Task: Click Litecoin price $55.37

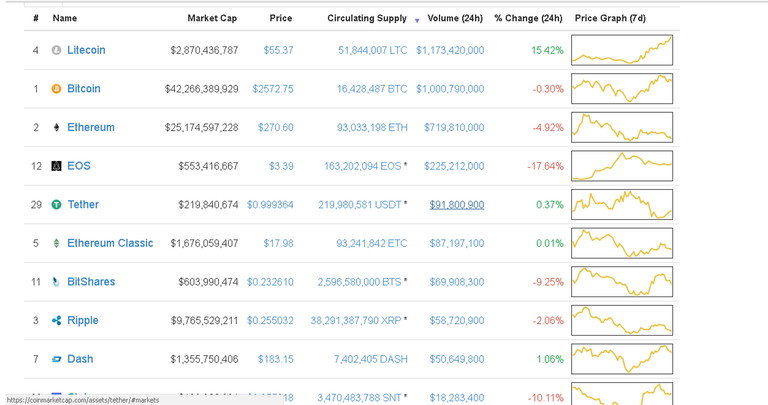Action: point(278,50)
